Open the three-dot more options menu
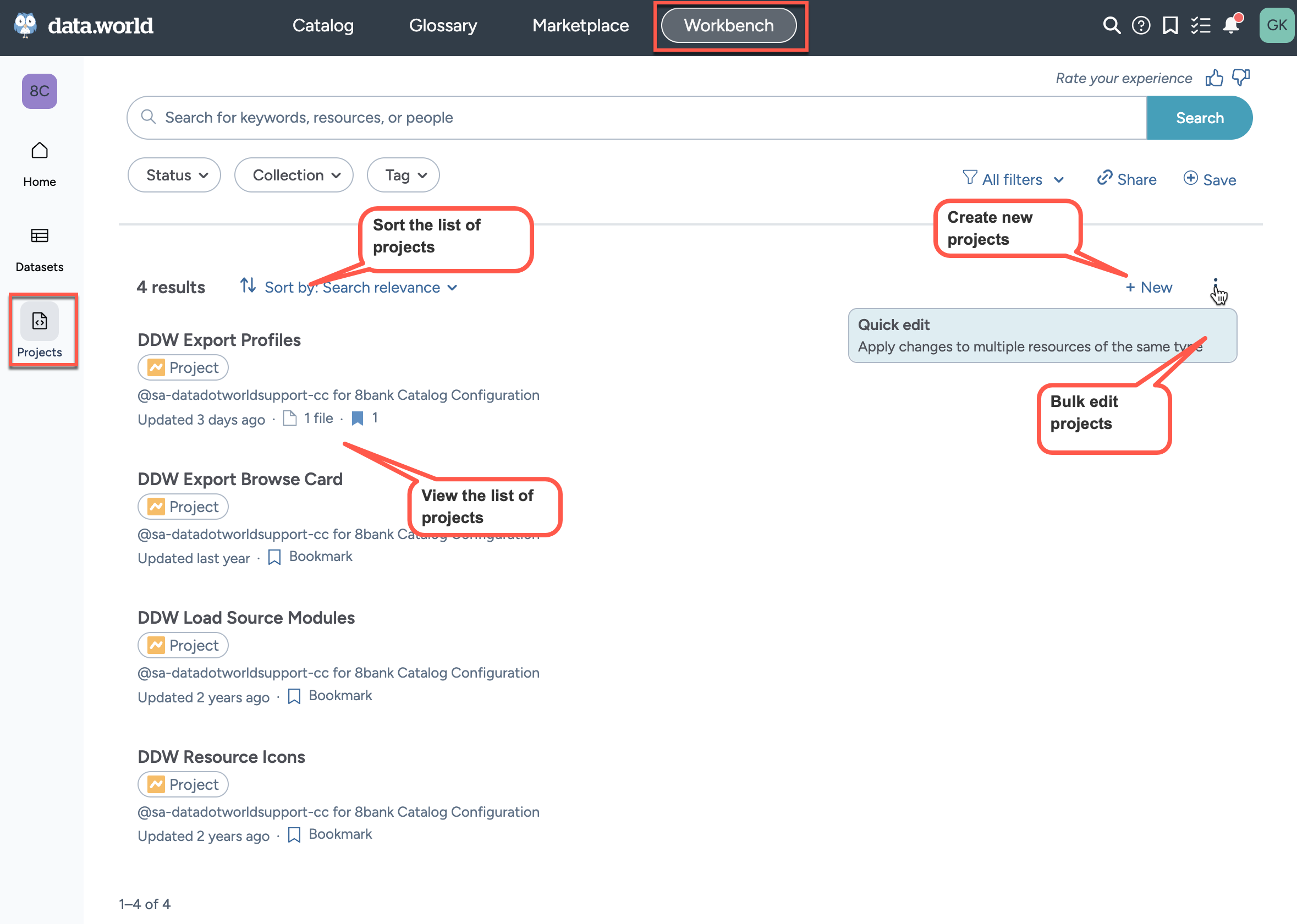 tap(1215, 287)
